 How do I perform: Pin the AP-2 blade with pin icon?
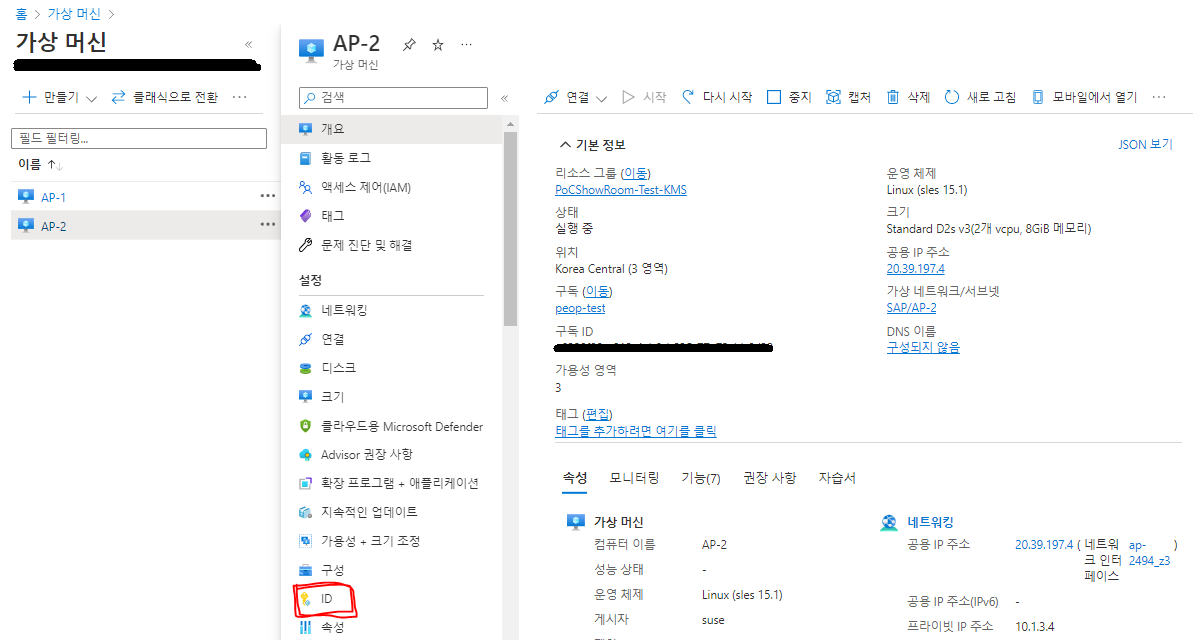409,45
